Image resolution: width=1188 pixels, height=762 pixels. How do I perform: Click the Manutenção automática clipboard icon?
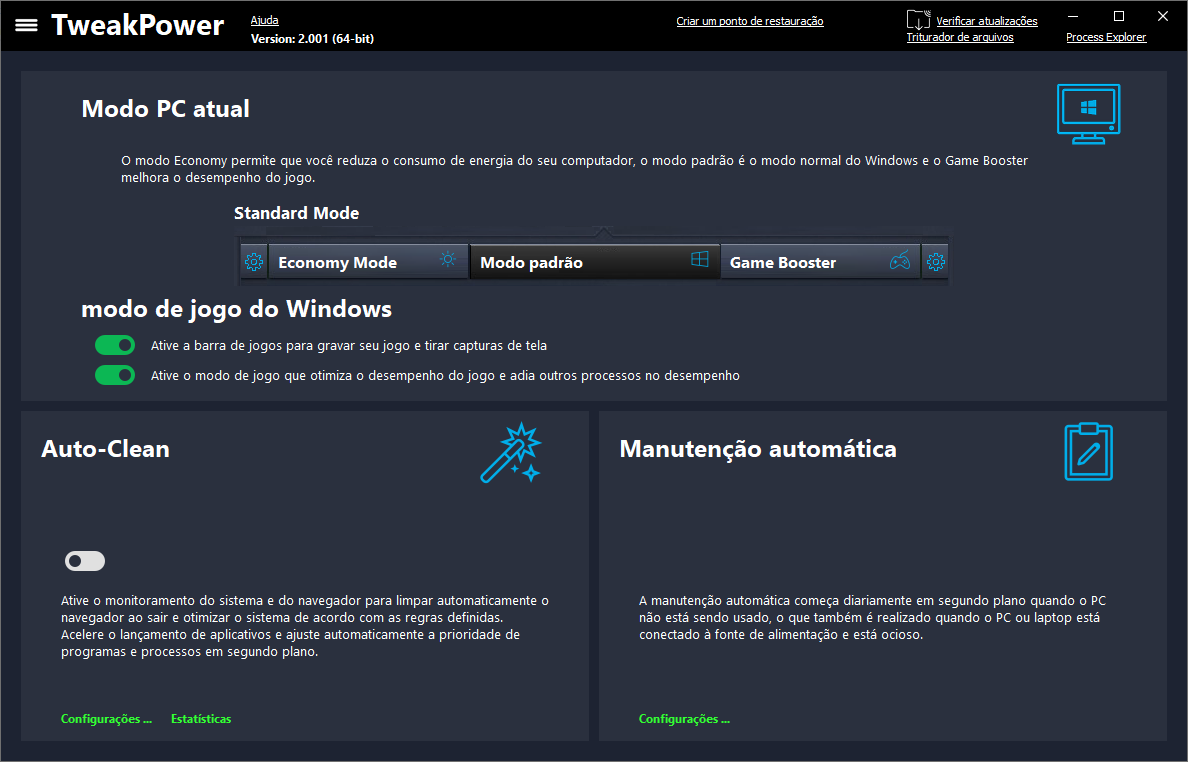1088,451
